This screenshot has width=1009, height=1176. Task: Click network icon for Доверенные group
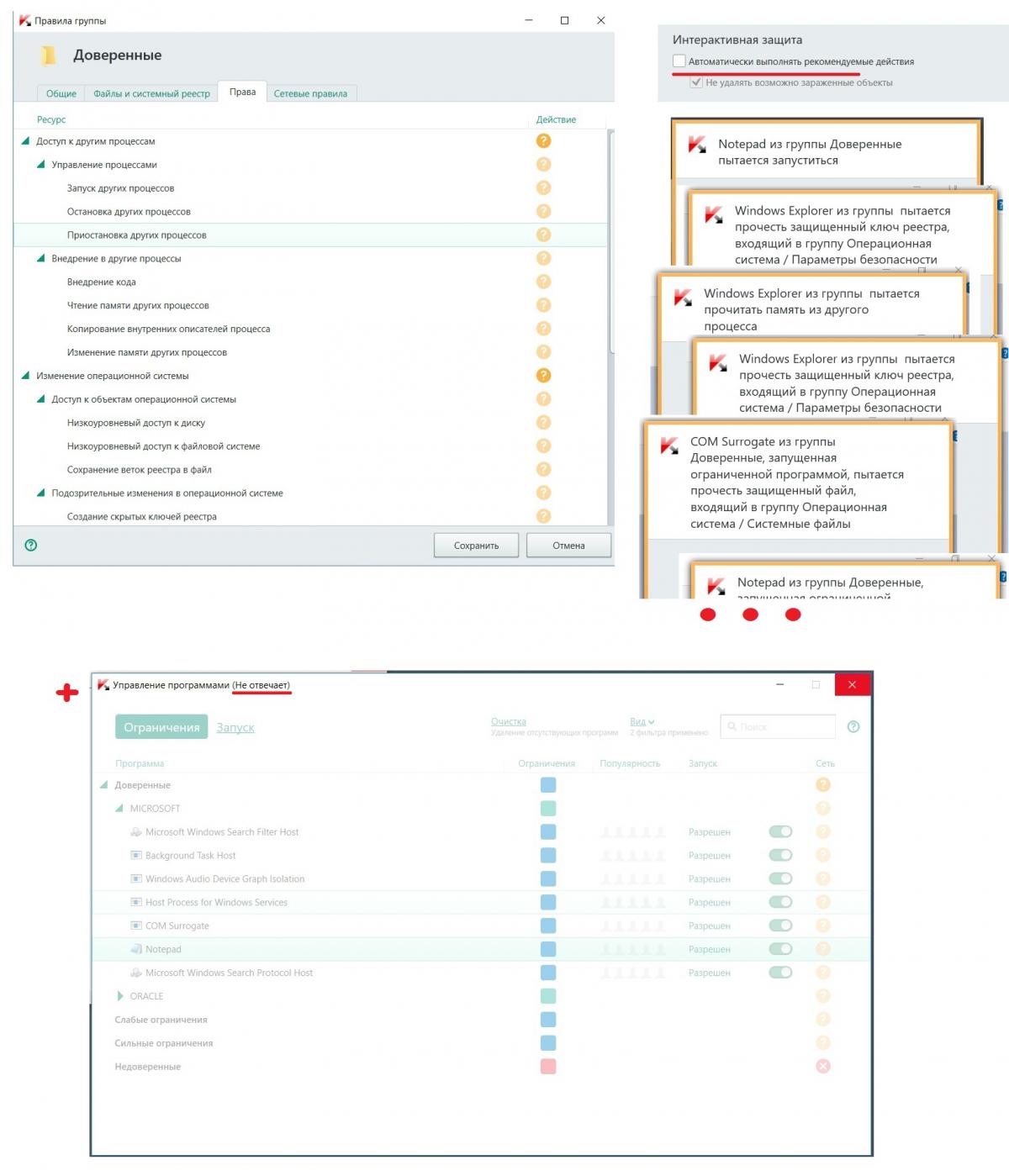(x=823, y=785)
